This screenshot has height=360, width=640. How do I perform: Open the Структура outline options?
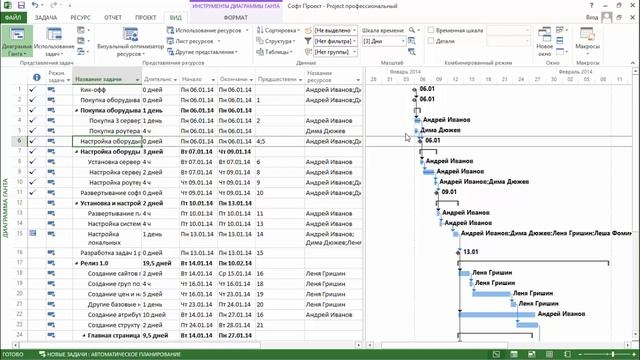pyautogui.click(x=276, y=41)
